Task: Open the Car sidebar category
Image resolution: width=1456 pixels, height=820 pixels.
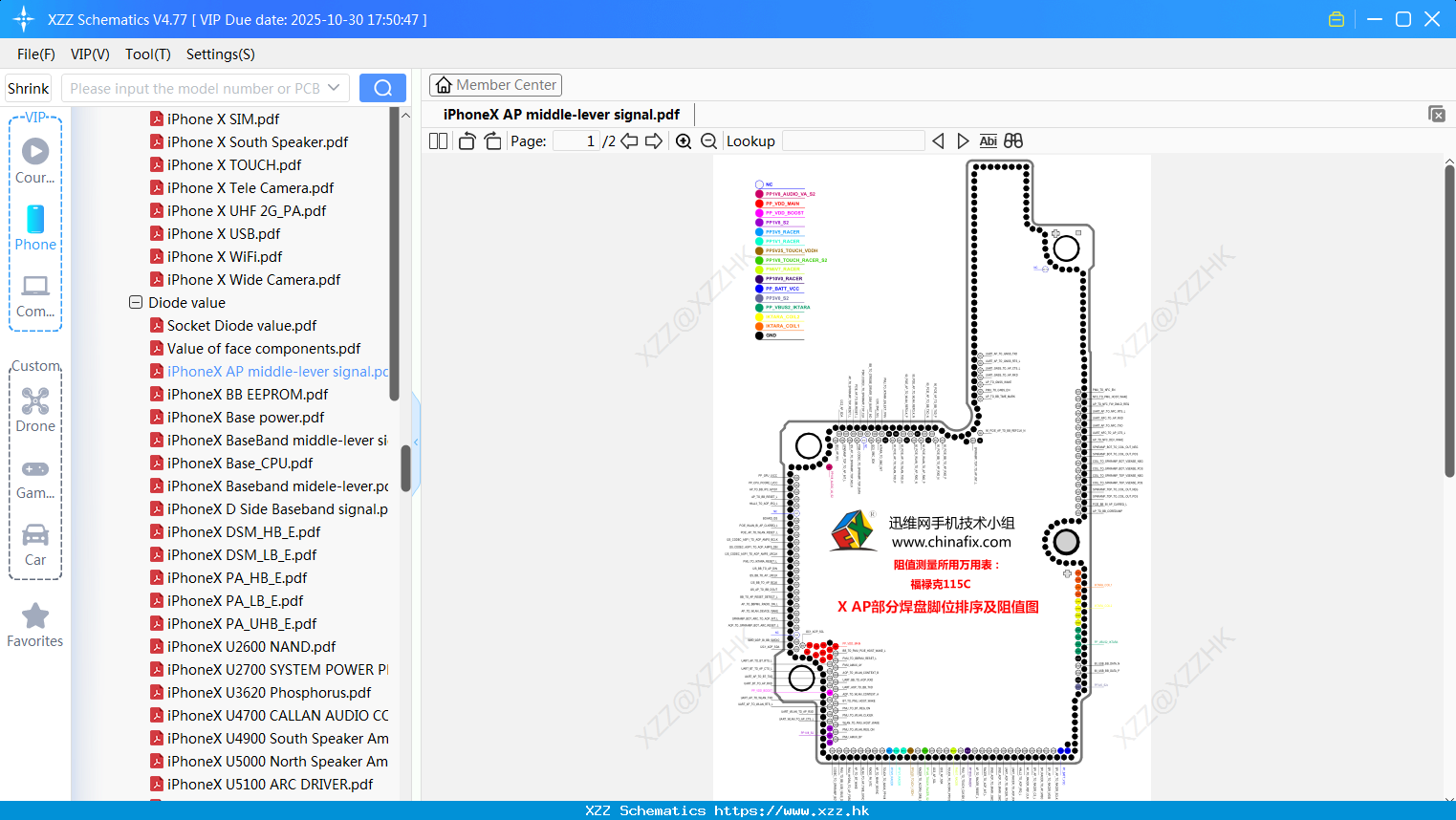Action: (x=35, y=545)
